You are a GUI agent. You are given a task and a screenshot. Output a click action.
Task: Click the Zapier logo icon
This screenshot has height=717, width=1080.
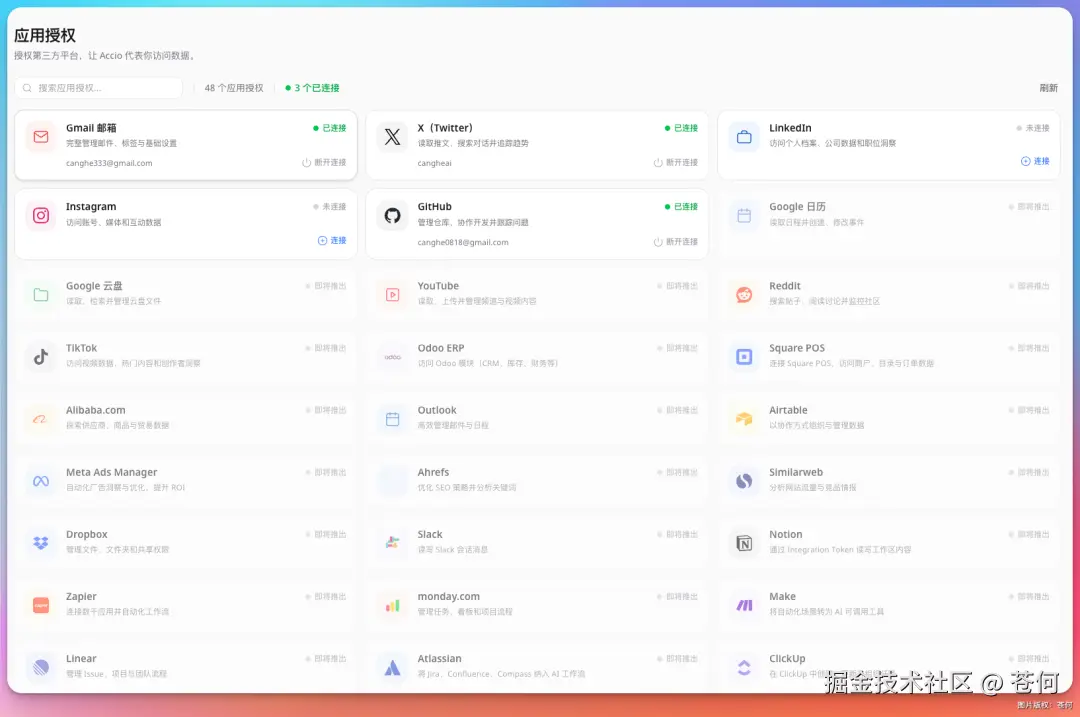click(41, 605)
